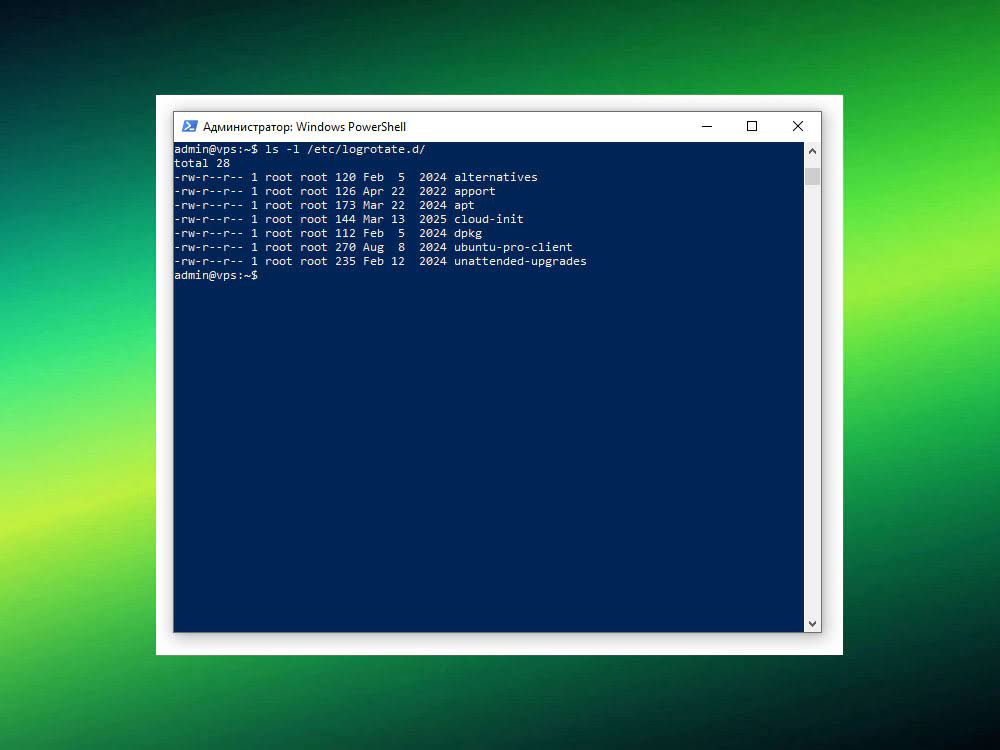The width and height of the screenshot is (1000, 750).
Task: Click the 'cloud-init' file name
Action: tap(488, 219)
